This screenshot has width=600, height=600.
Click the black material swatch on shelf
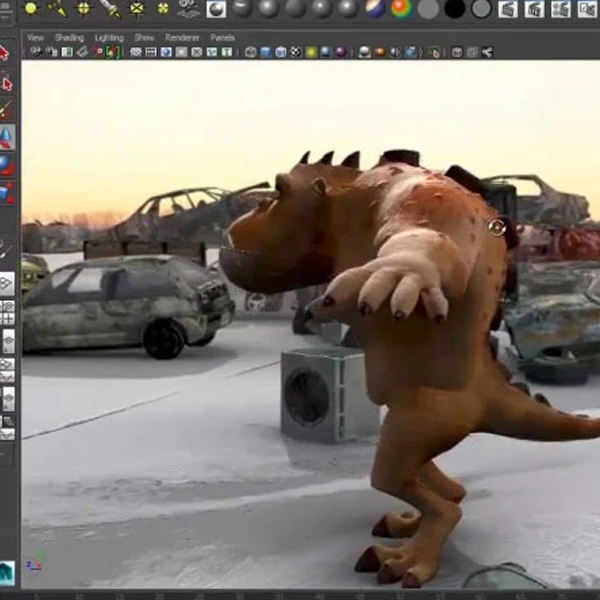click(x=454, y=9)
